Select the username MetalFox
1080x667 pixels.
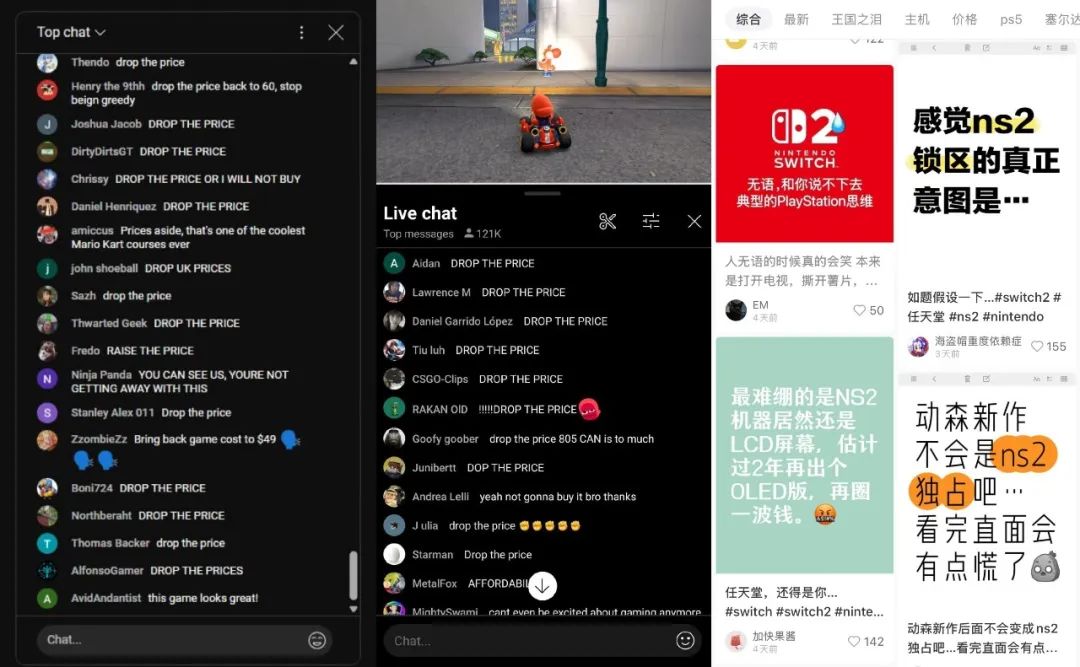435,584
